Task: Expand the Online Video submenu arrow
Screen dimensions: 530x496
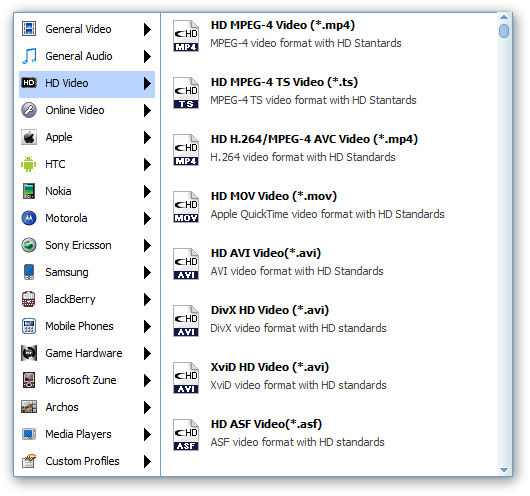Action: 147,110
